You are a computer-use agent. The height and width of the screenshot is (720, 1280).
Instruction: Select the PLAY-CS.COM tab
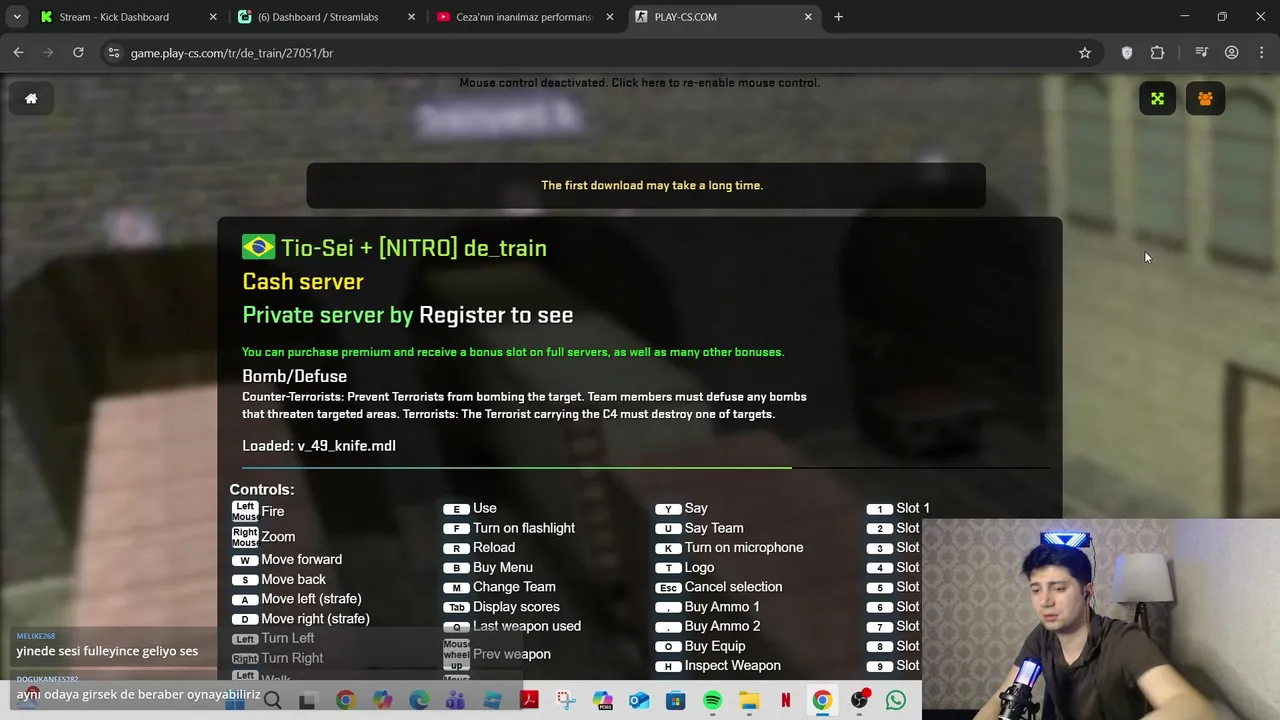[724, 17]
